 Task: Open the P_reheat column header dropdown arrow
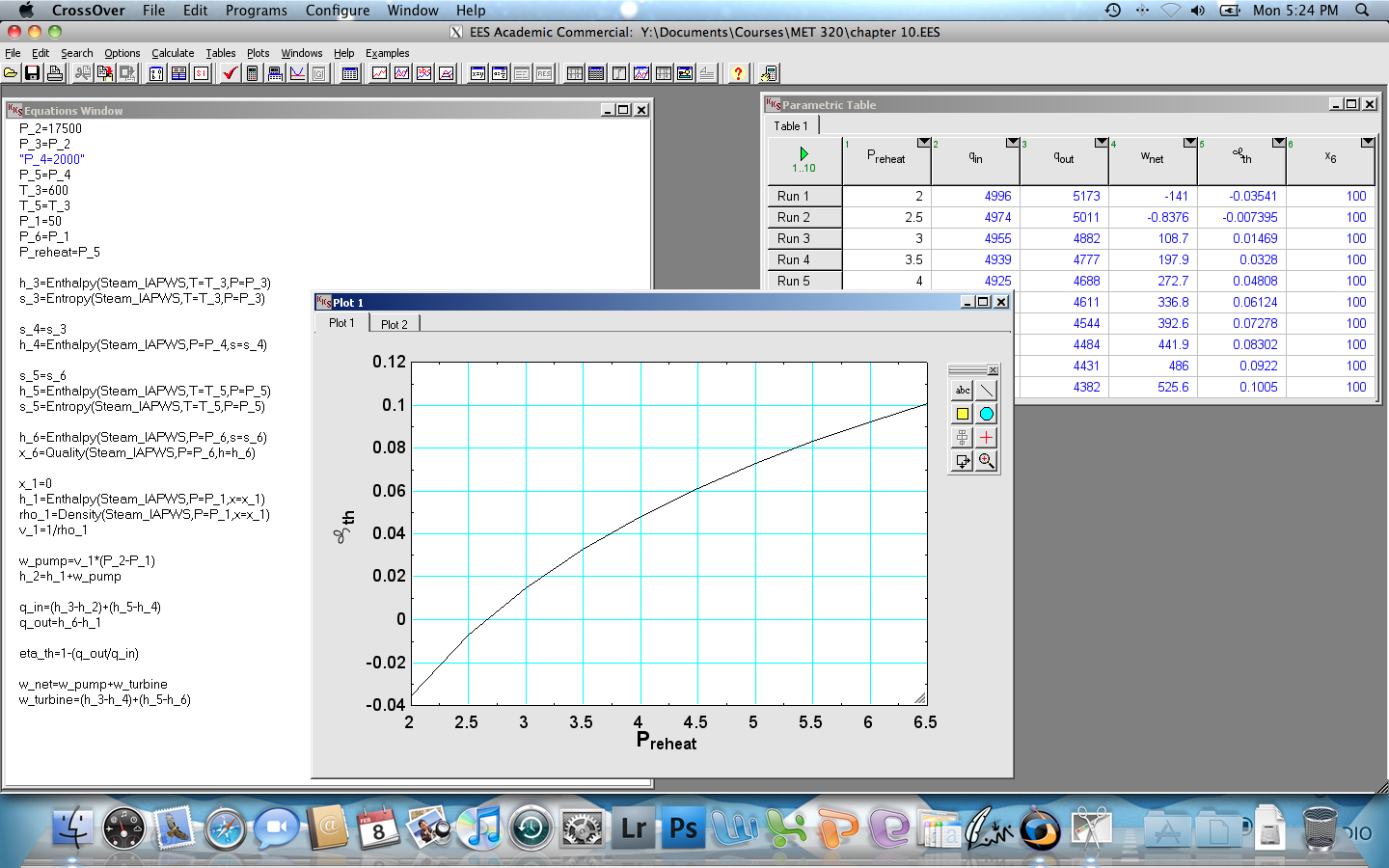(x=923, y=143)
